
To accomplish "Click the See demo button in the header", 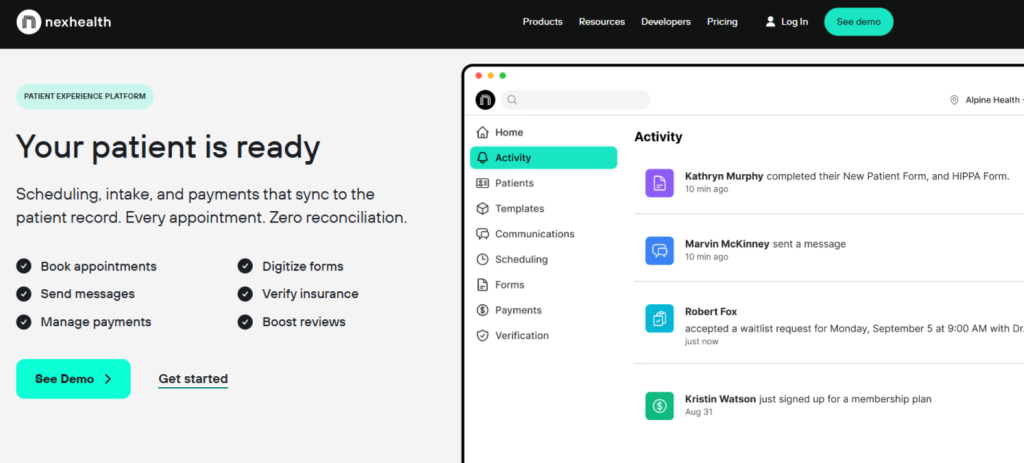I will click(x=859, y=22).
